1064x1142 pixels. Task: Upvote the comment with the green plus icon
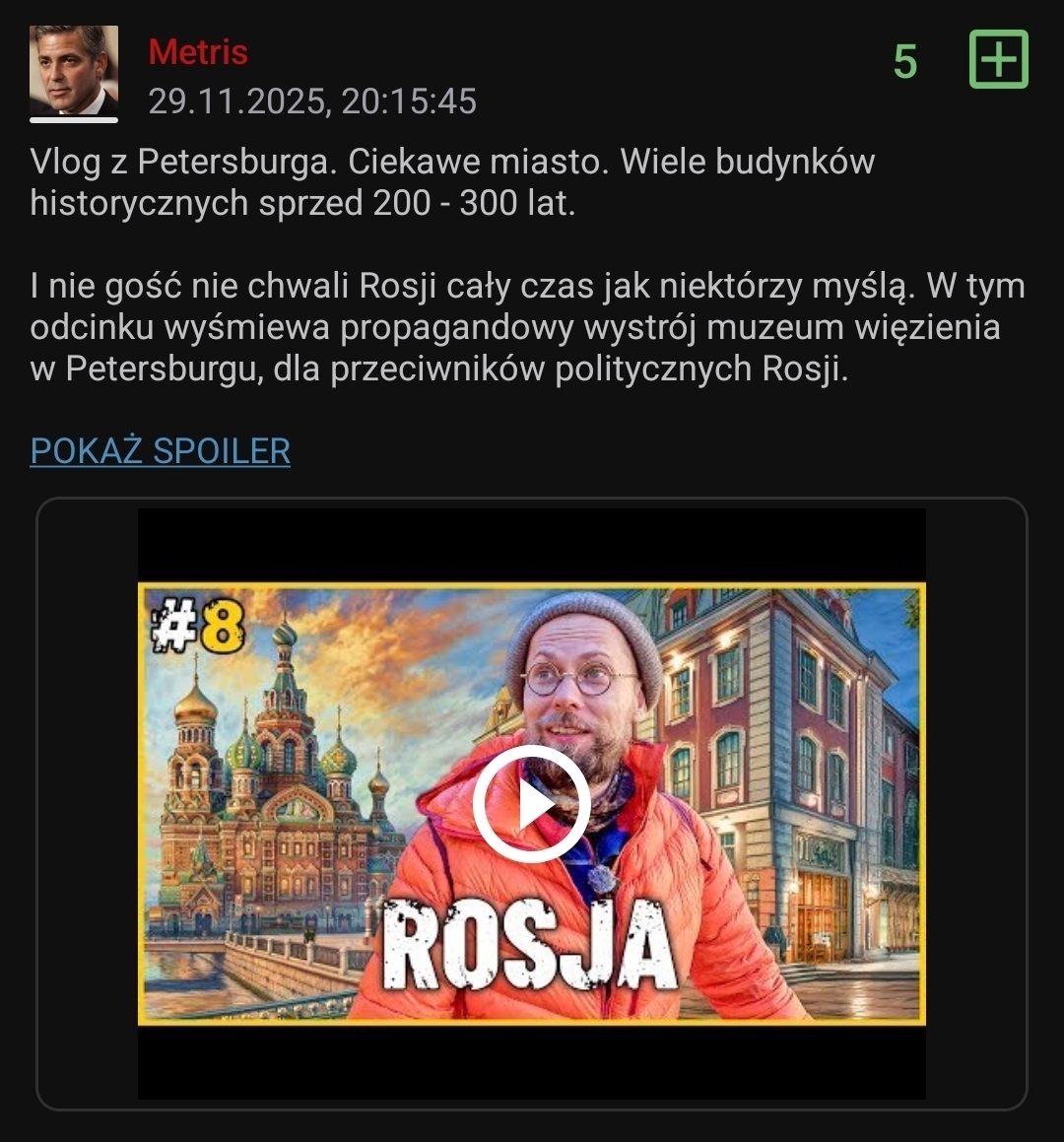(x=998, y=60)
